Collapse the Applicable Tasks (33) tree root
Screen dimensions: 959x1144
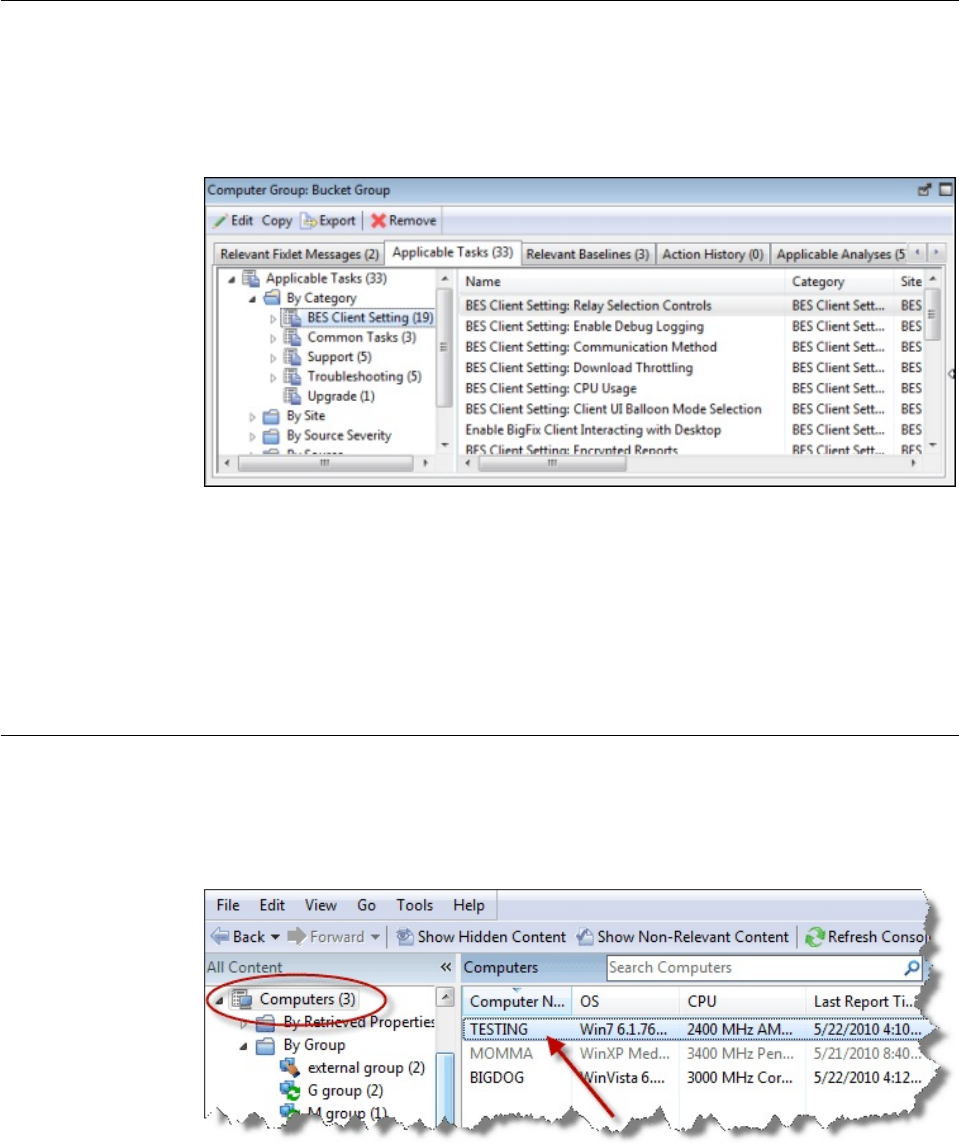(x=231, y=279)
